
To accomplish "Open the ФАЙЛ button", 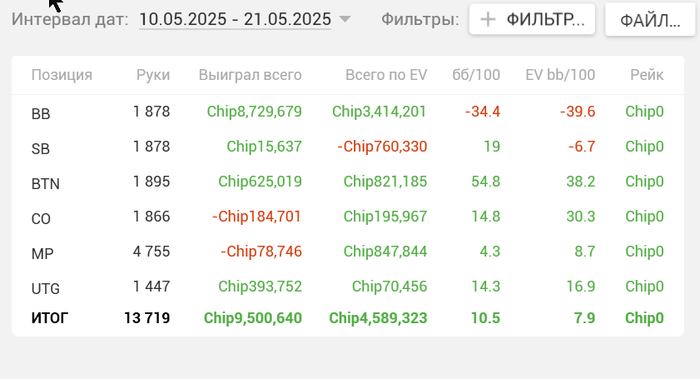I will 650,20.
